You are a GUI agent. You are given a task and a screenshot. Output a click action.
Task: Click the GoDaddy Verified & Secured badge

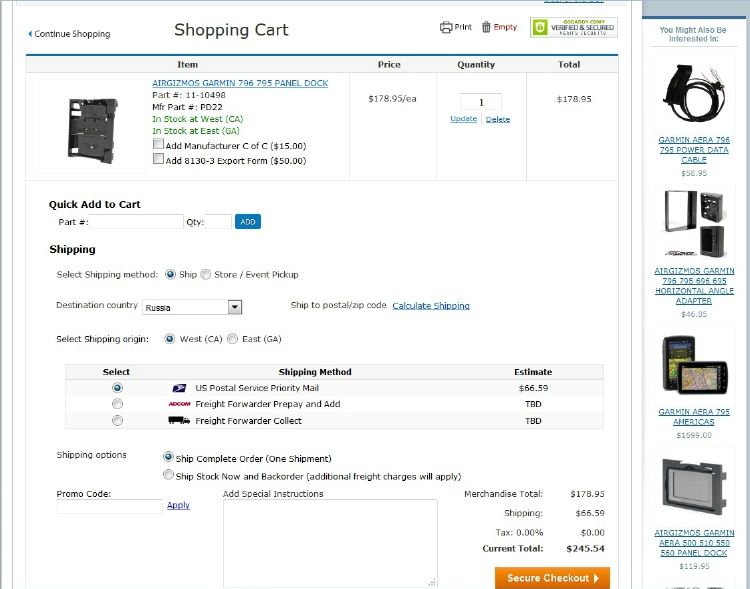tap(574, 27)
